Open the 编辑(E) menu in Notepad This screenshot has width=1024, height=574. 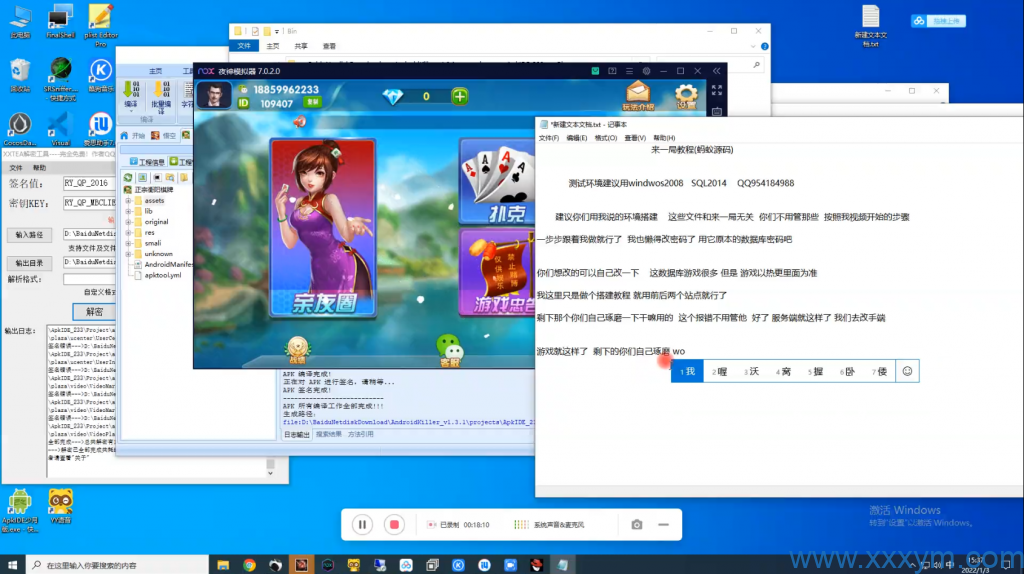pos(577,138)
